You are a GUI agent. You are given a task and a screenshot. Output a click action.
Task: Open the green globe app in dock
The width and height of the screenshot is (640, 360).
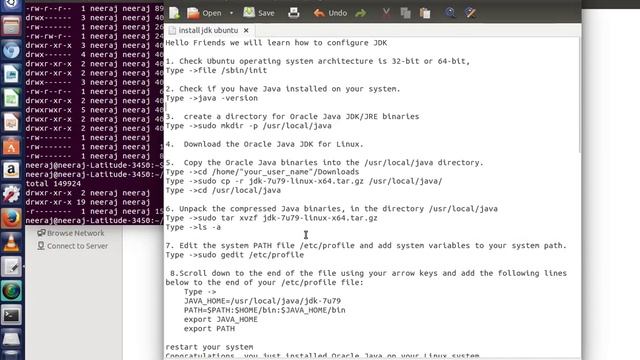[11, 291]
